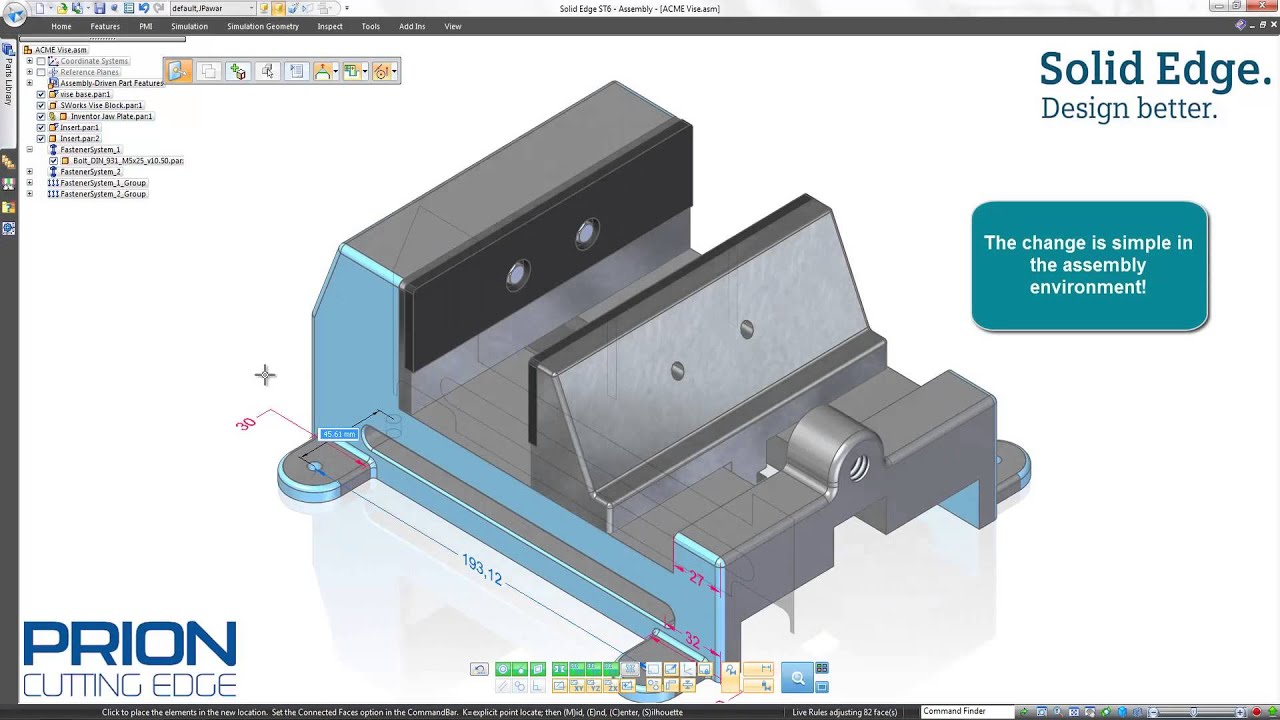
Task: Click the magnifier icon in Live Rules panel
Action: [x=798, y=677]
